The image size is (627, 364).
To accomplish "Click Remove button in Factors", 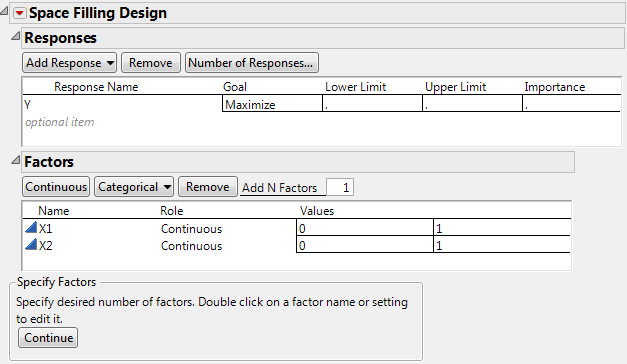I will [208, 187].
